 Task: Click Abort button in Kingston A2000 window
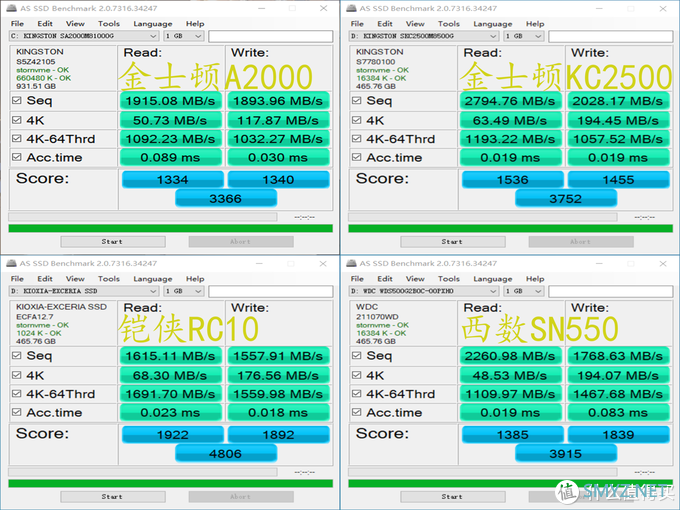[x=241, y=242]
